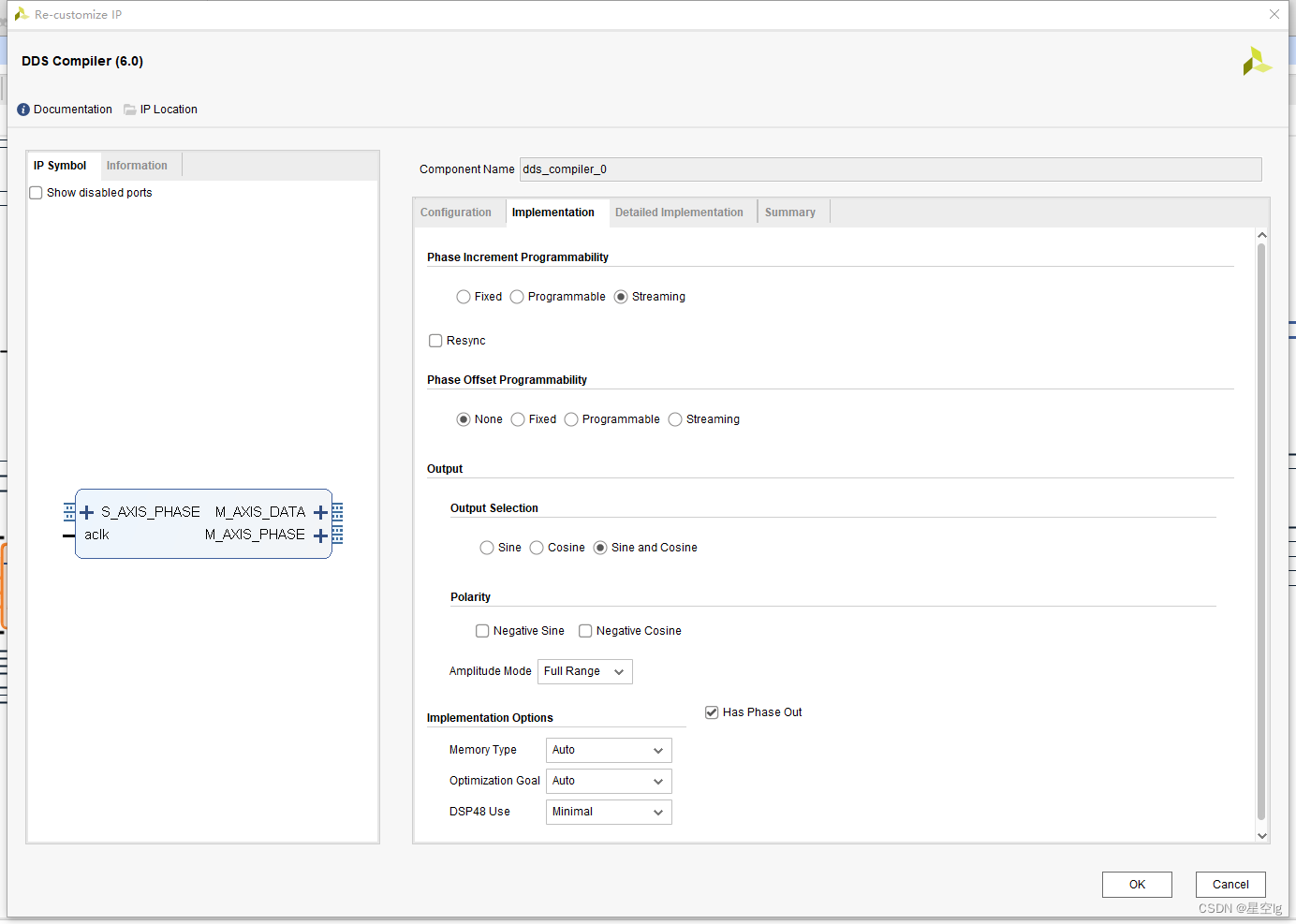Select Programmable phase increment option
Image resolution: width=1296 pixels, height=924 pixels.
tap(517, 297)
